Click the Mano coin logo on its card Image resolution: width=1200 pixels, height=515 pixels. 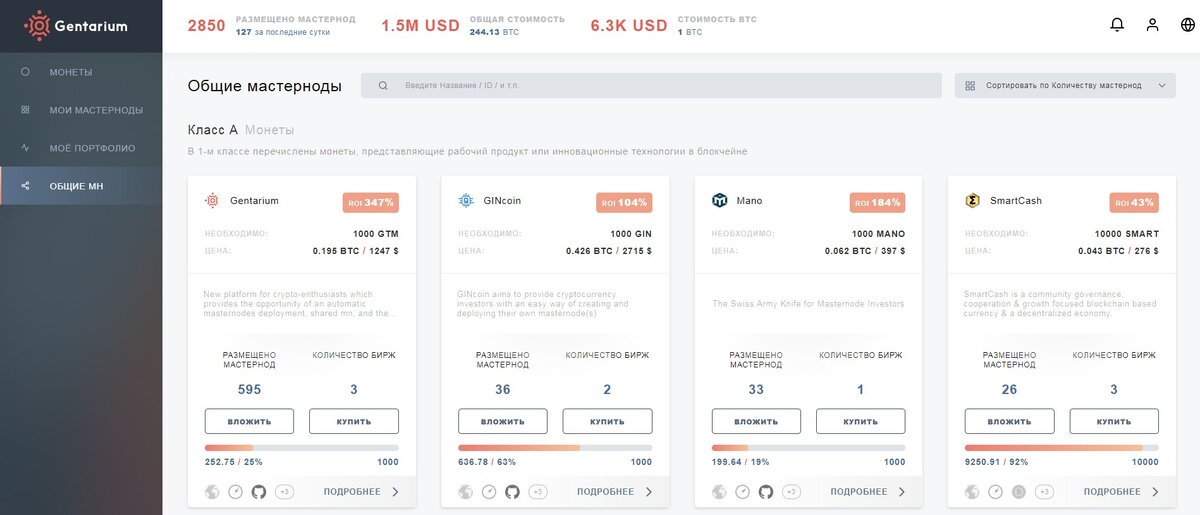(719, 201)
